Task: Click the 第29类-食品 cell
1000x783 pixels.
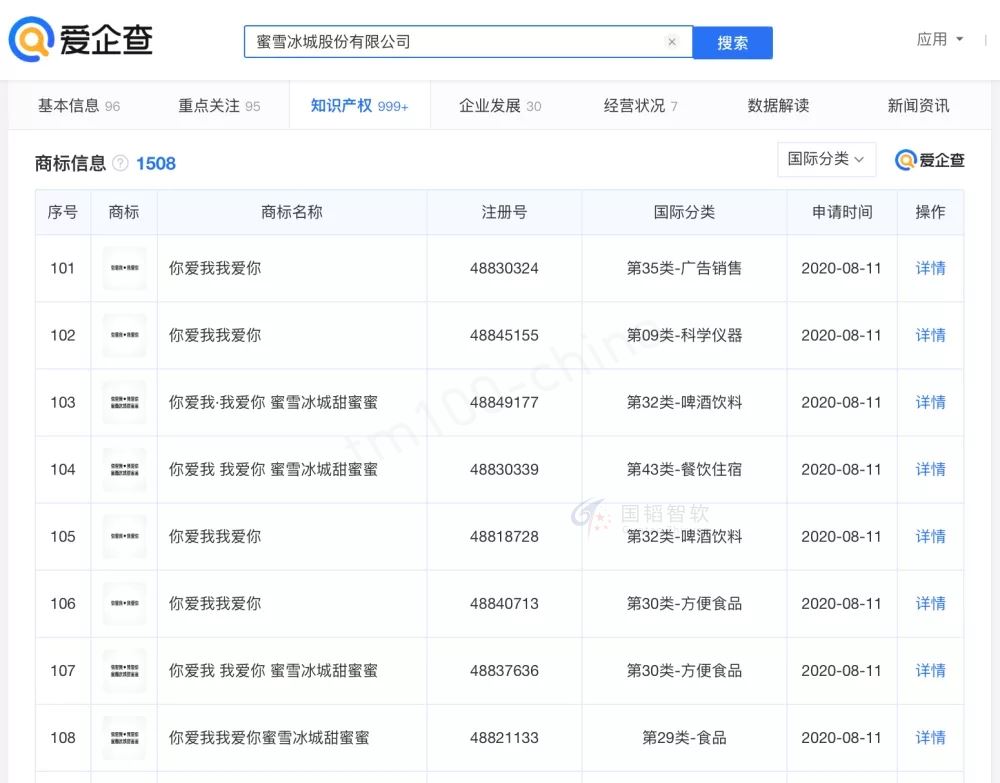Action: [x=684, y=738]
